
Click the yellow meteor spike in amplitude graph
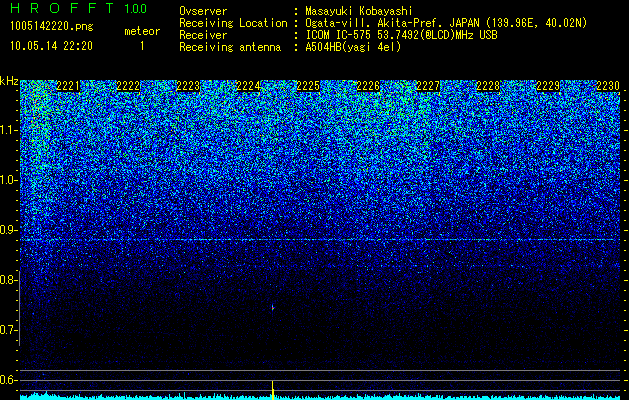(x=273, y=390)
